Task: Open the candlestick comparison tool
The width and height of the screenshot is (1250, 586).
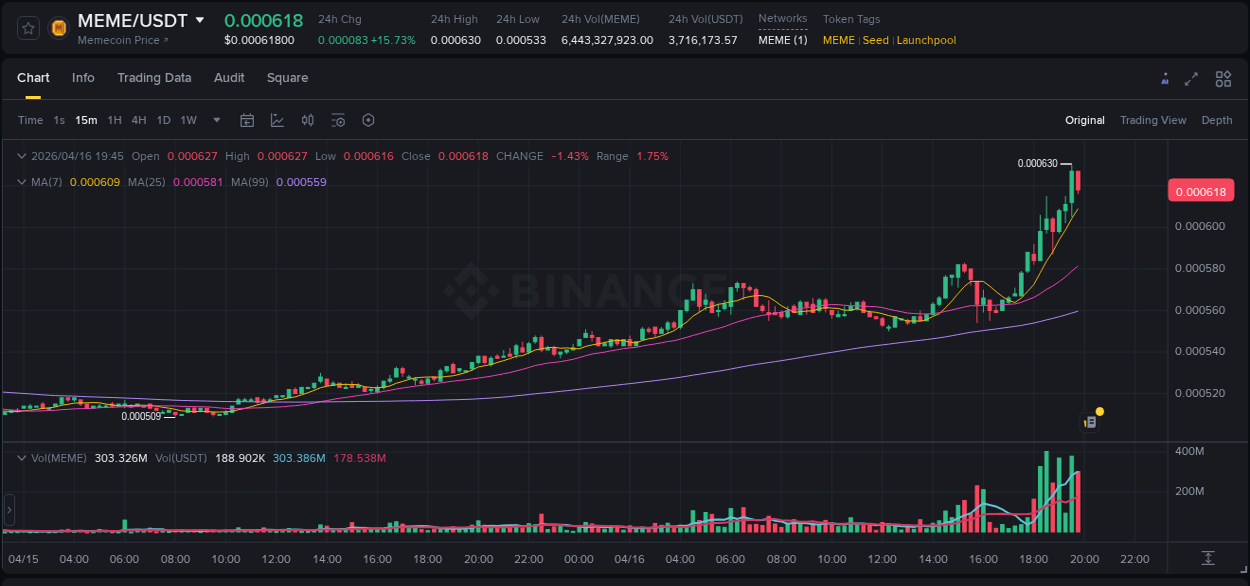Action: tap(308, 120)
